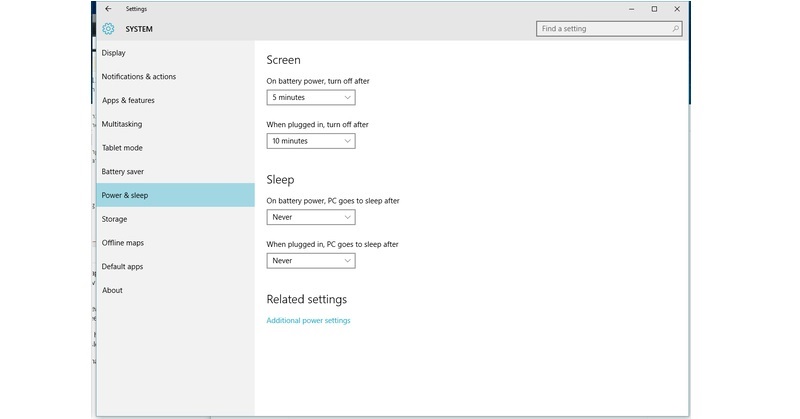The image size is (800, 419).
Task: Maximize the Settings window
Action: pos(654,9)
